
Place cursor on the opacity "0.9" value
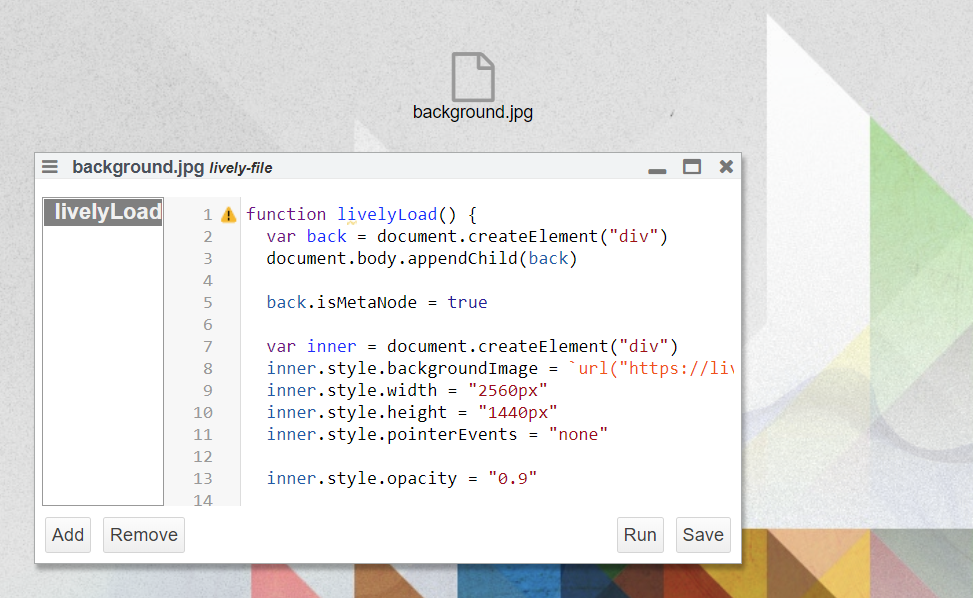pyautogui.click(x=513, y=479)
